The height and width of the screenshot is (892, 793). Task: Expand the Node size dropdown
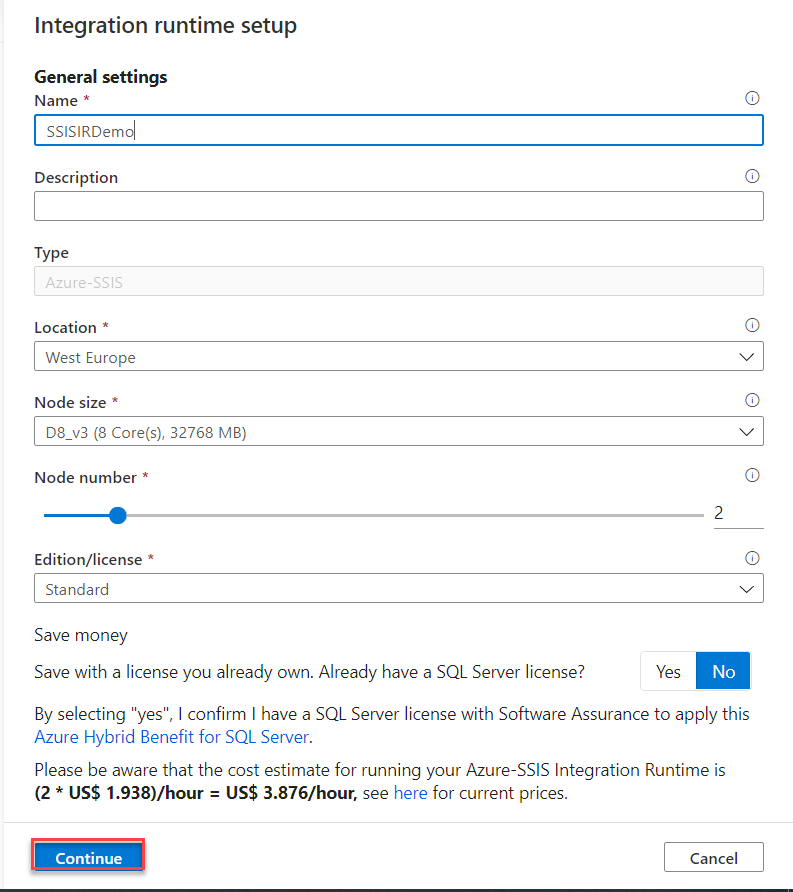746,431
